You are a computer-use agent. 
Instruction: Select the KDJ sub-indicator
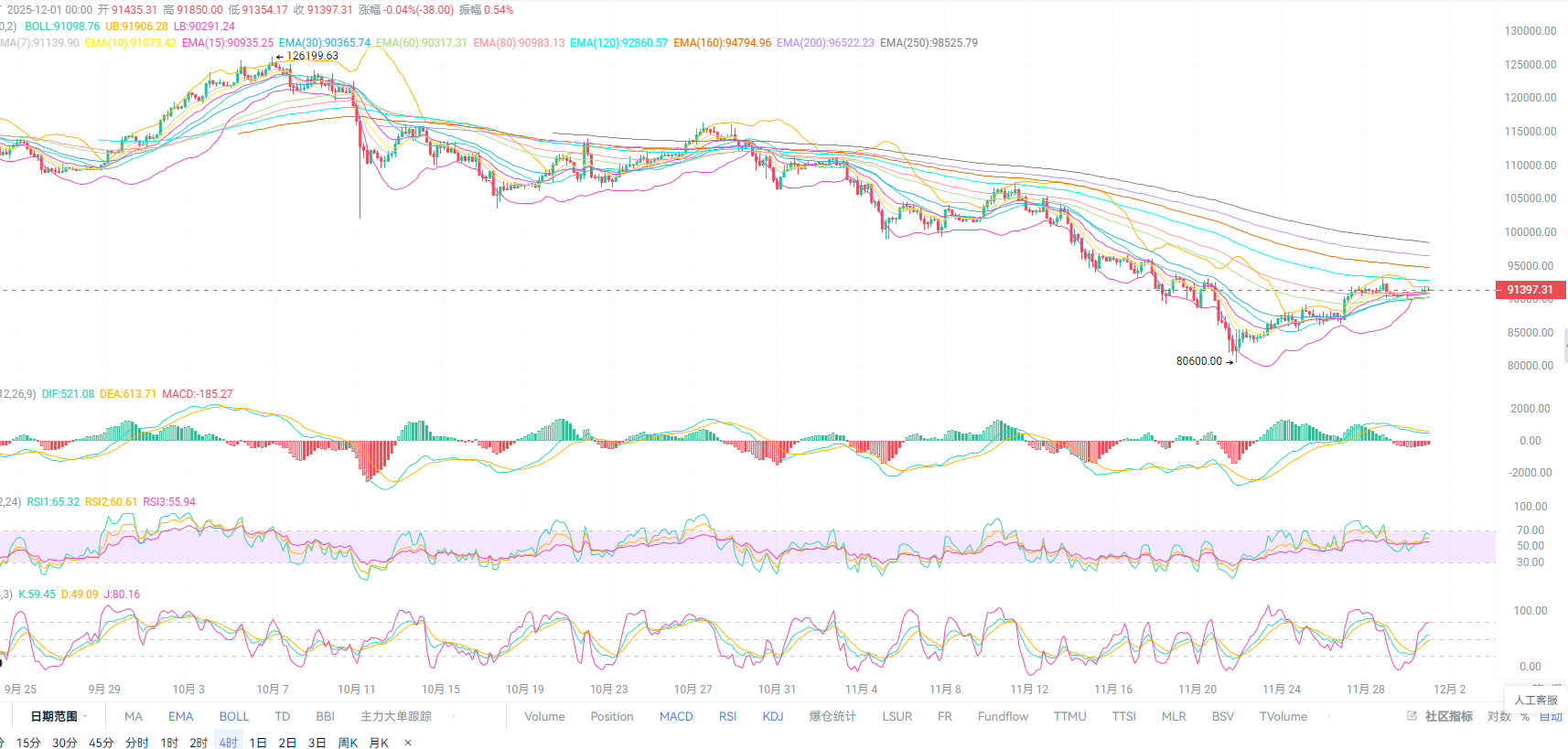pyautogui.click(x=773, y=716)
